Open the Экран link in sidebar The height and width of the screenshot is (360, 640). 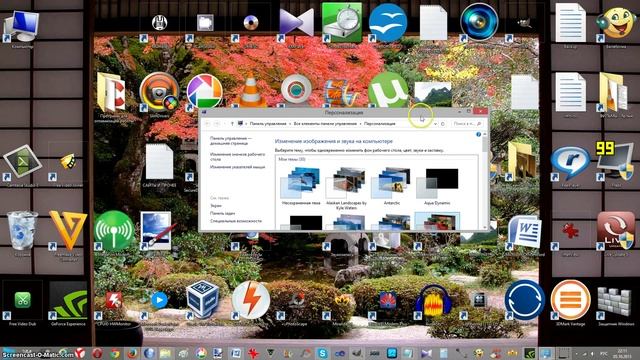coord(216,206)
